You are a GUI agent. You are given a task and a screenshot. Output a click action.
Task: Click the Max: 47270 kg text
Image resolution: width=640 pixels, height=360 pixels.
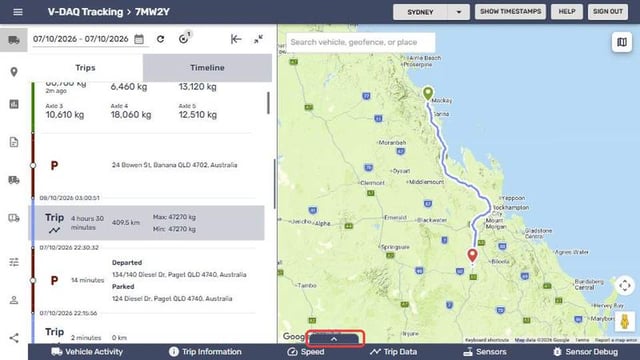174,217
